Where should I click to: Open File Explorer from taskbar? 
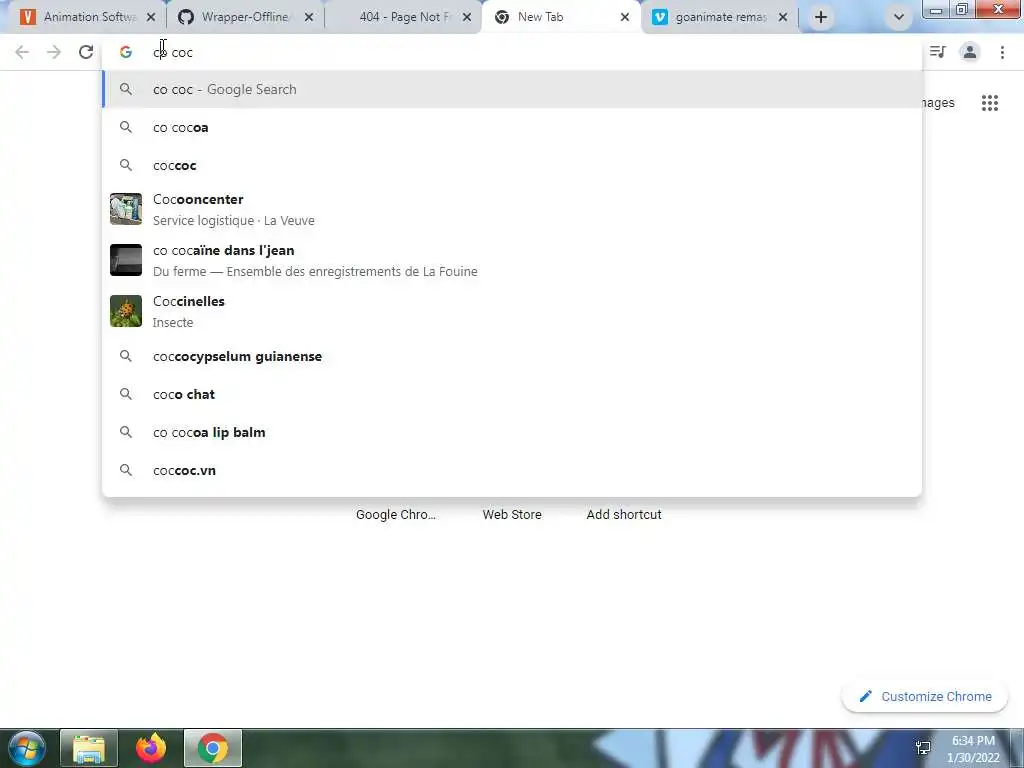click(x=89, y=748)
